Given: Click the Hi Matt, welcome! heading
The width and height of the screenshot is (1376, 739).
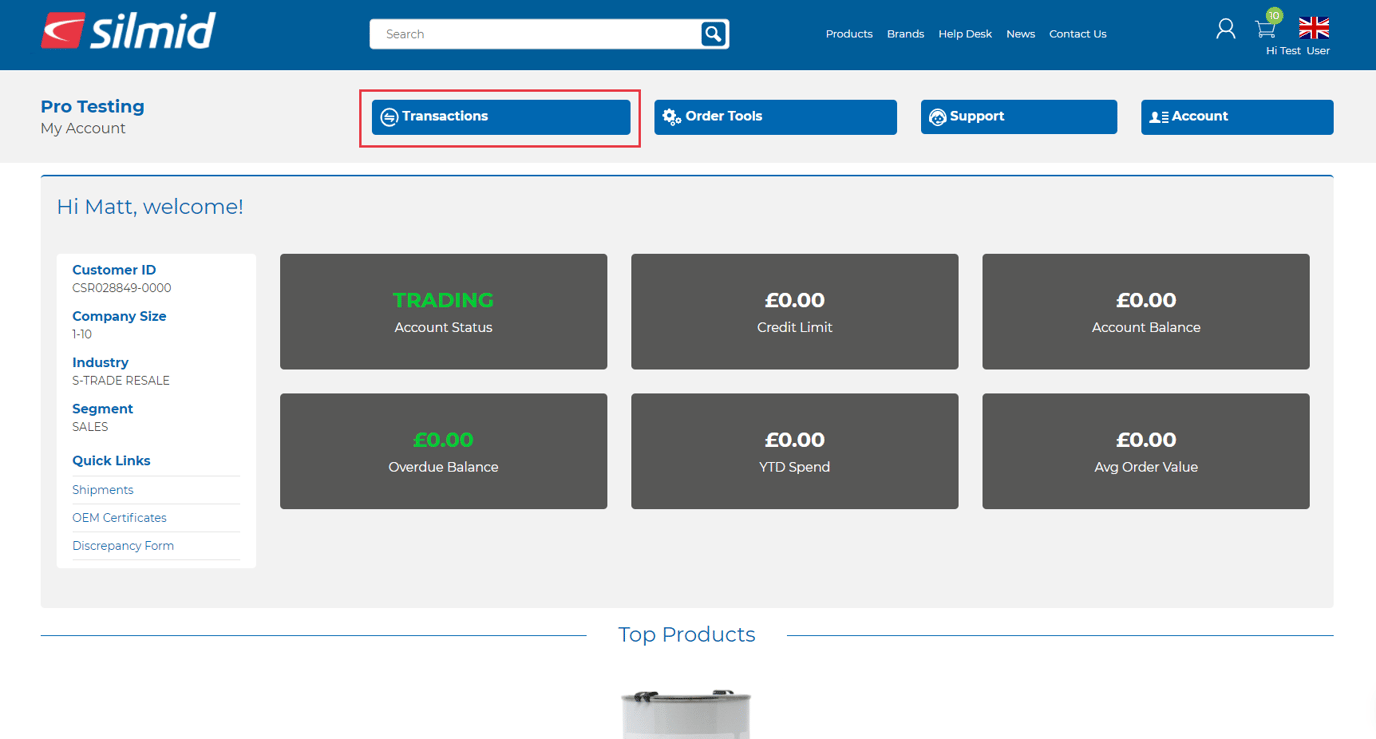Looking at the screenshot, I should point(150,207).
